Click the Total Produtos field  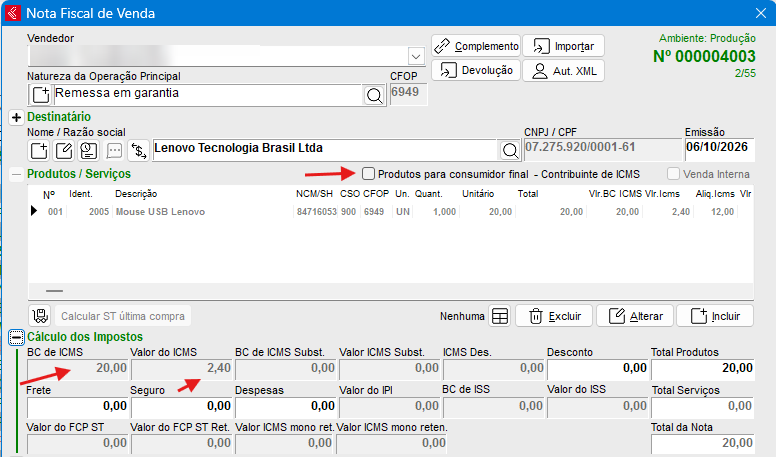(x=703, y=368)
